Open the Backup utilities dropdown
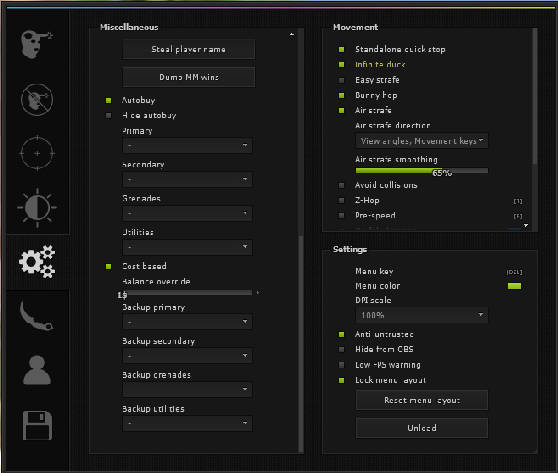 coord(188,424)
